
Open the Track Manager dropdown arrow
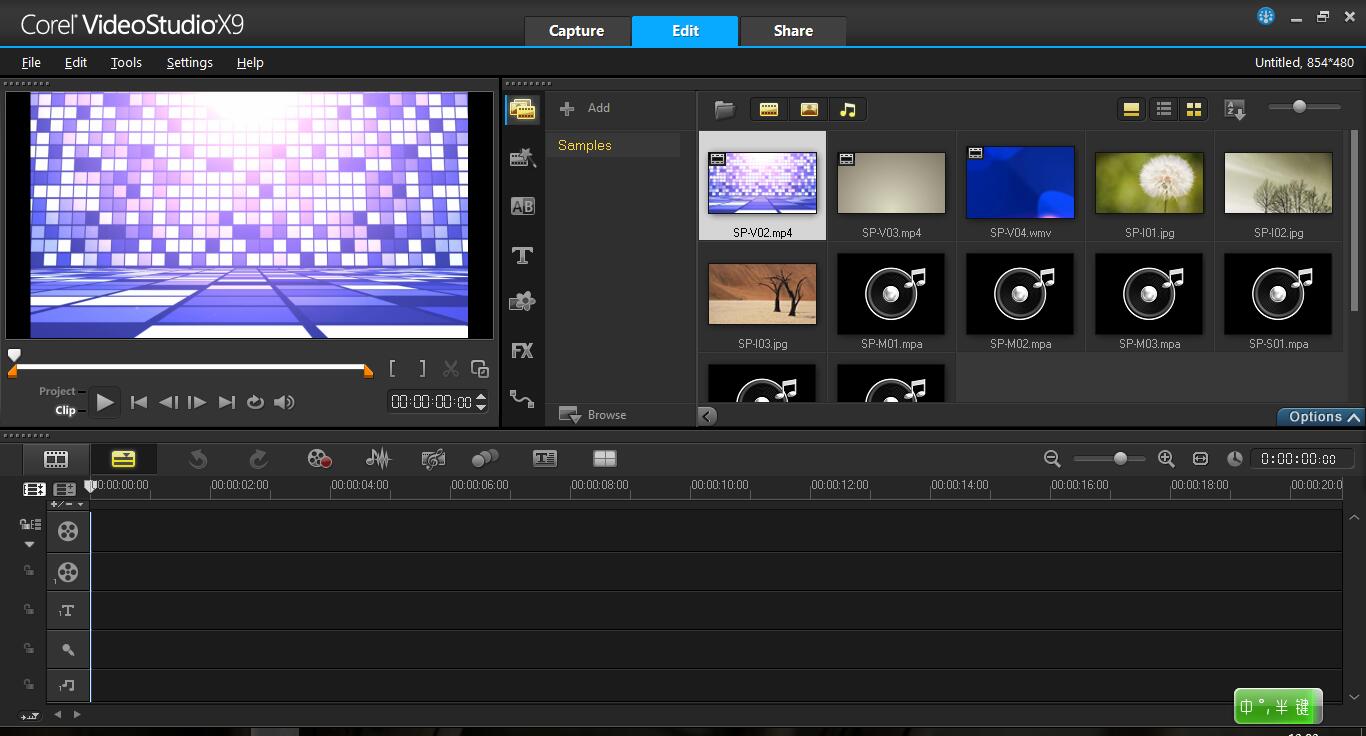tap(29, 545)
